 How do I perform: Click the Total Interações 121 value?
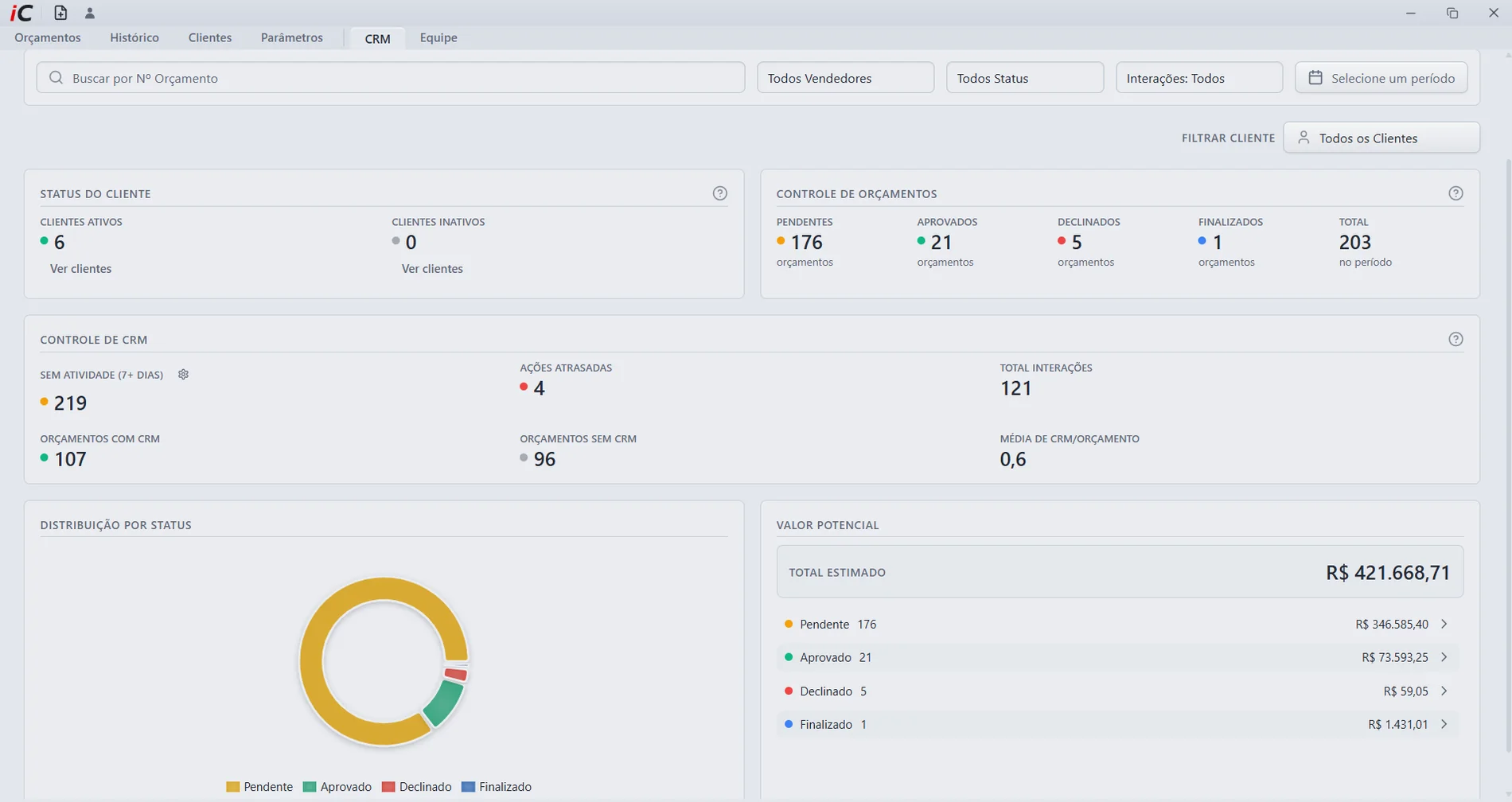click(x=1015, y=388)
